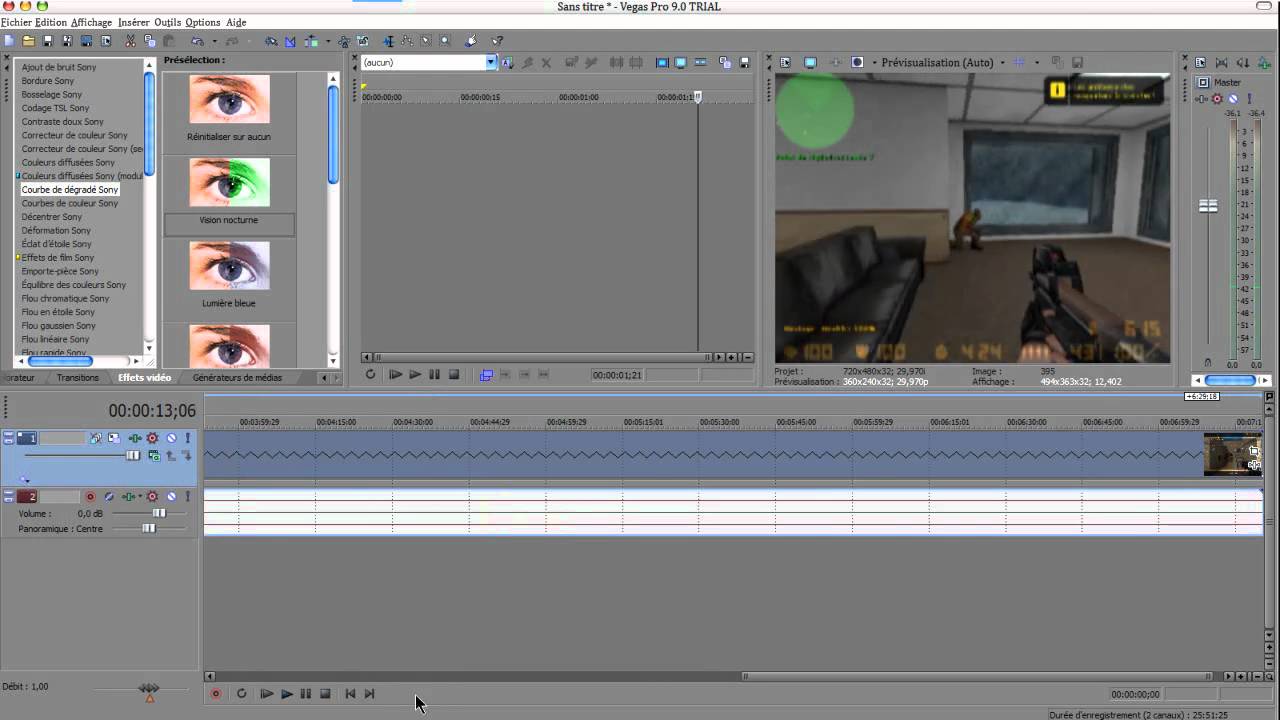Viewport: 1280px width, 720px height.
Task: Click the dim output icon in mixer
Action: point(1242,63)
